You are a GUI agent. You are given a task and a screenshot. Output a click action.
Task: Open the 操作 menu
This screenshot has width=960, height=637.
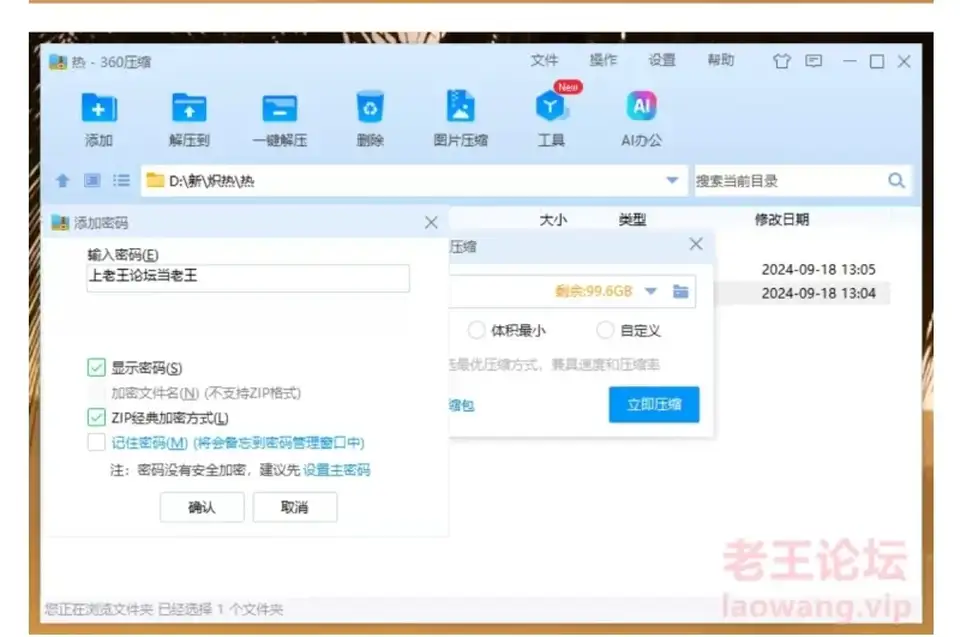603,60
